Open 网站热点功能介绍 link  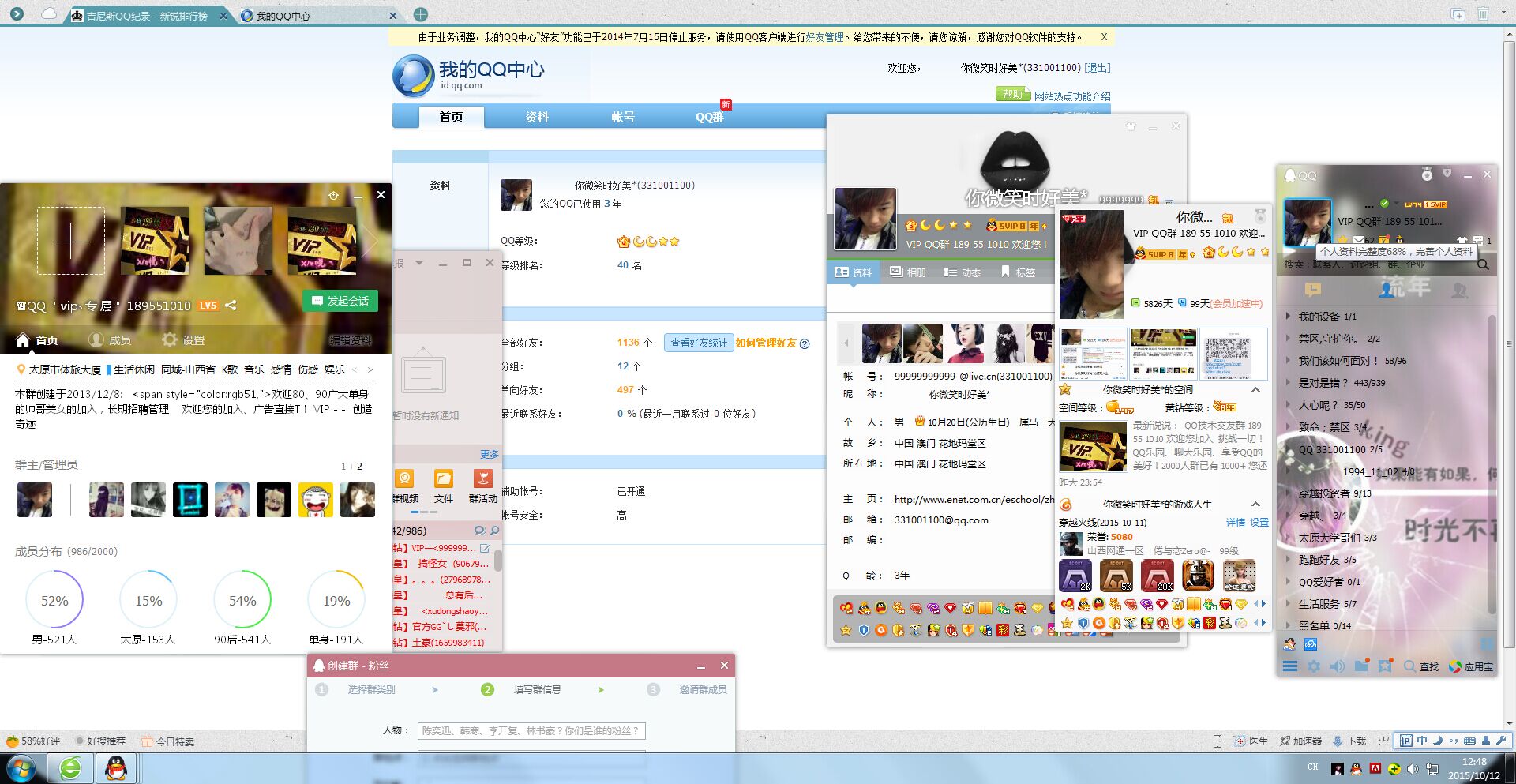click(1072, 96)
